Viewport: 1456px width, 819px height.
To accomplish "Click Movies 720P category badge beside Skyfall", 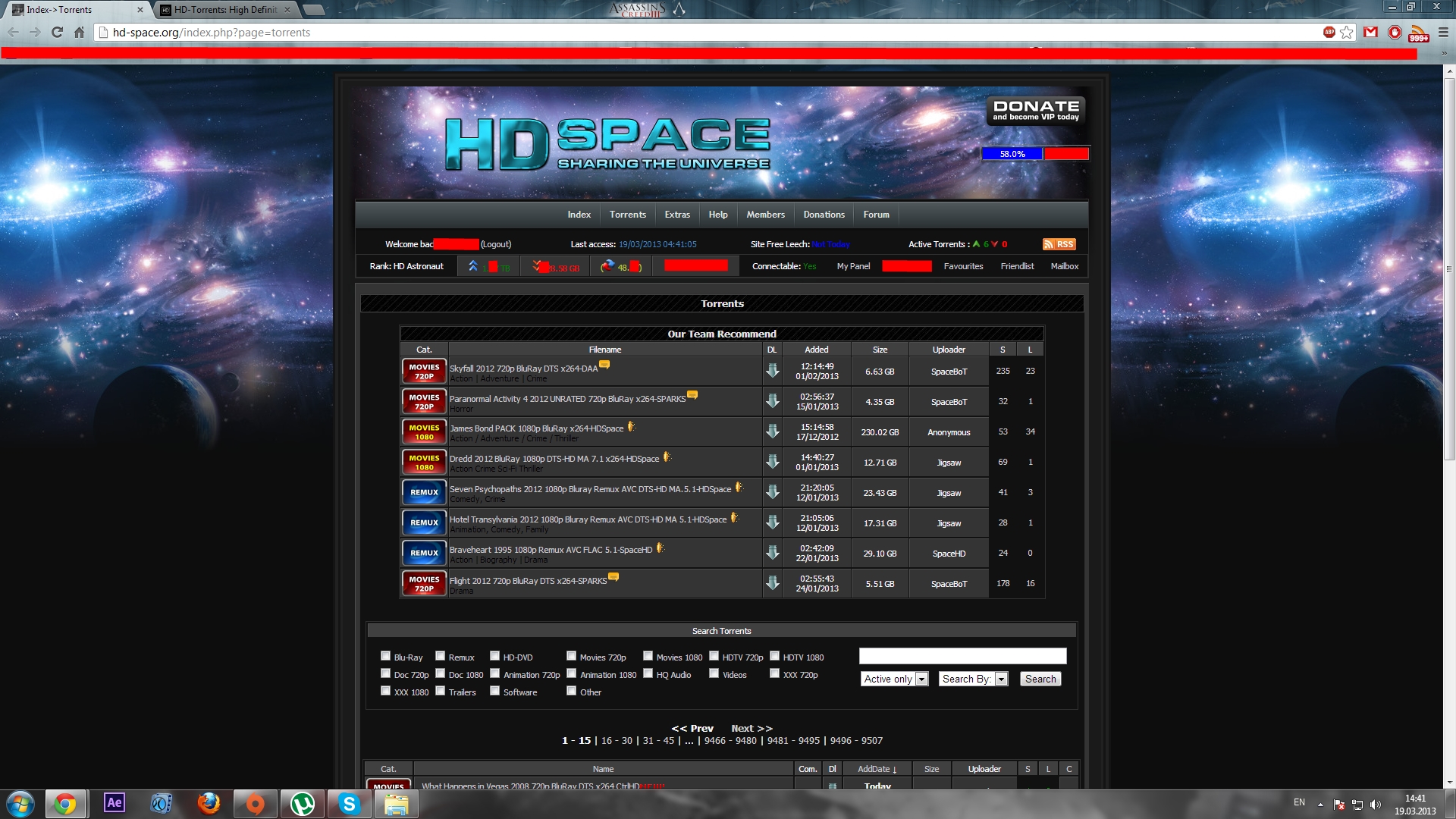I will click(424, 371).
